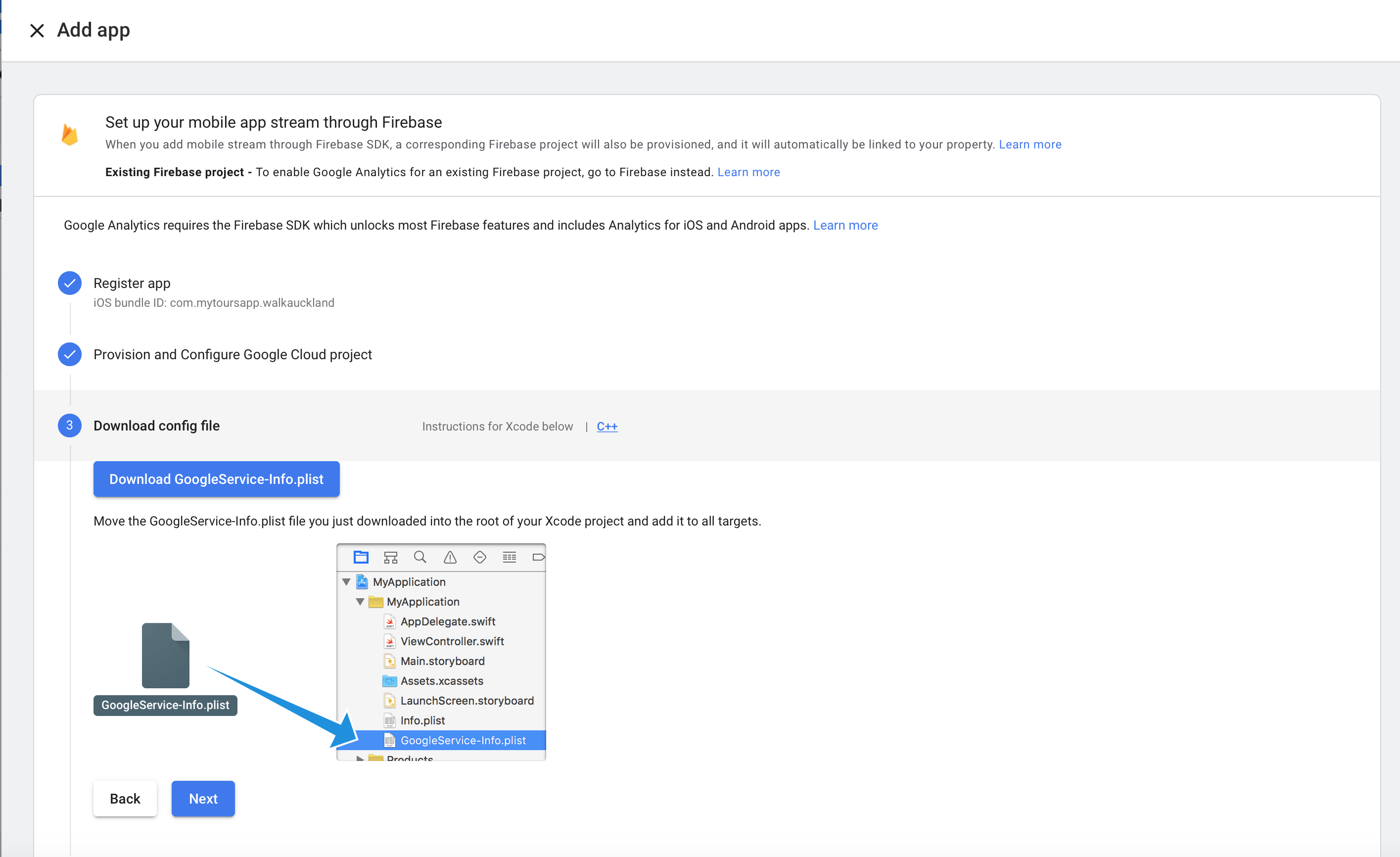This screenshot has width=1400, height=857.
Task: Click the Provision and Configure checkmark circle
Action: click(69, 354)
